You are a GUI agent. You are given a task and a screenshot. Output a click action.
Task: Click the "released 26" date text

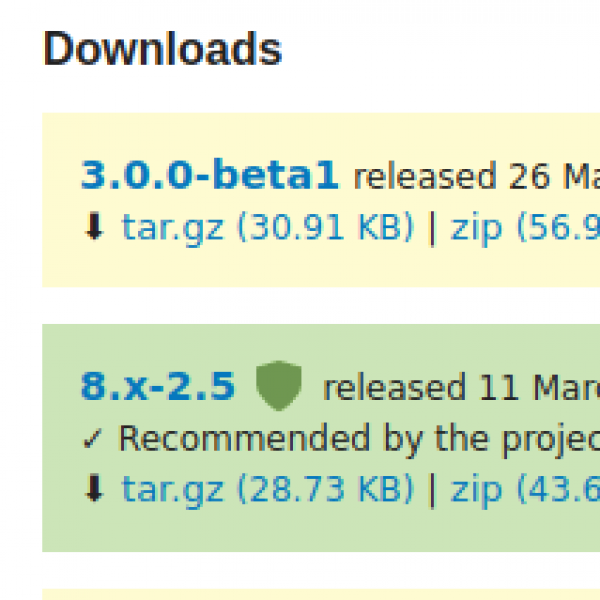point(452,177)
